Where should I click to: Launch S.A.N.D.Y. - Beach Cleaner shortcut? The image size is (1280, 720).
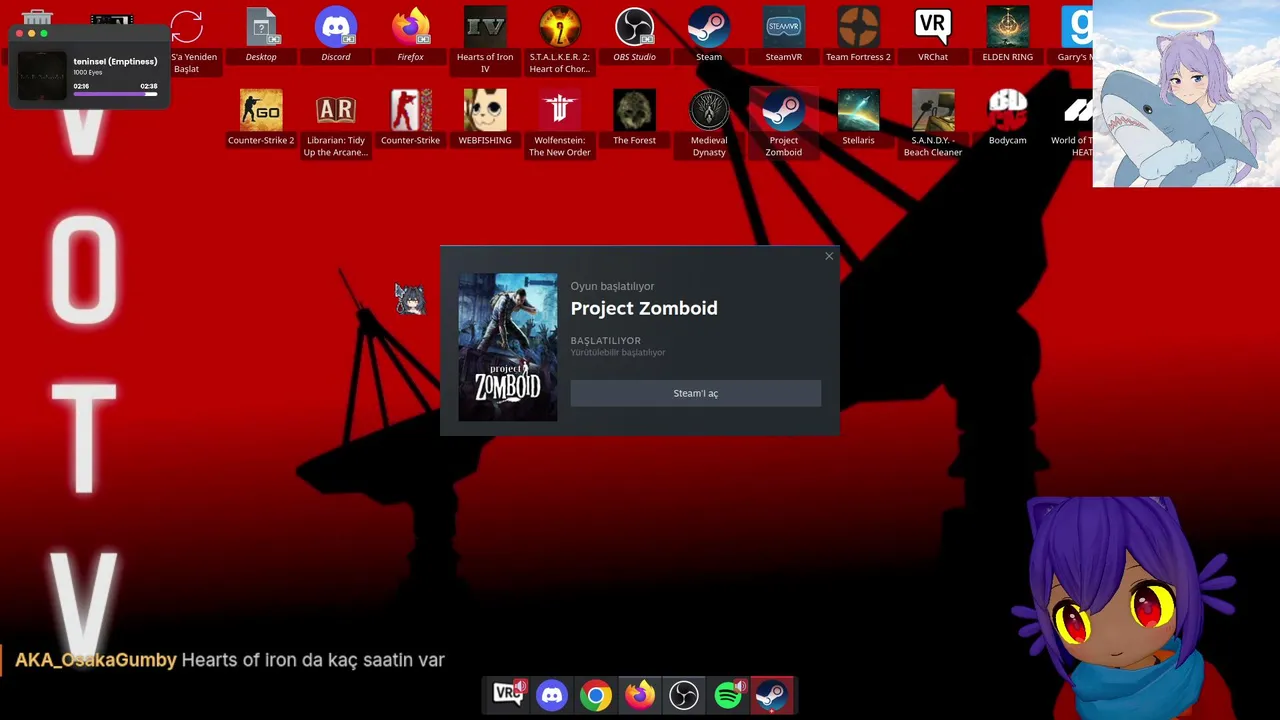tap(933, 123)
